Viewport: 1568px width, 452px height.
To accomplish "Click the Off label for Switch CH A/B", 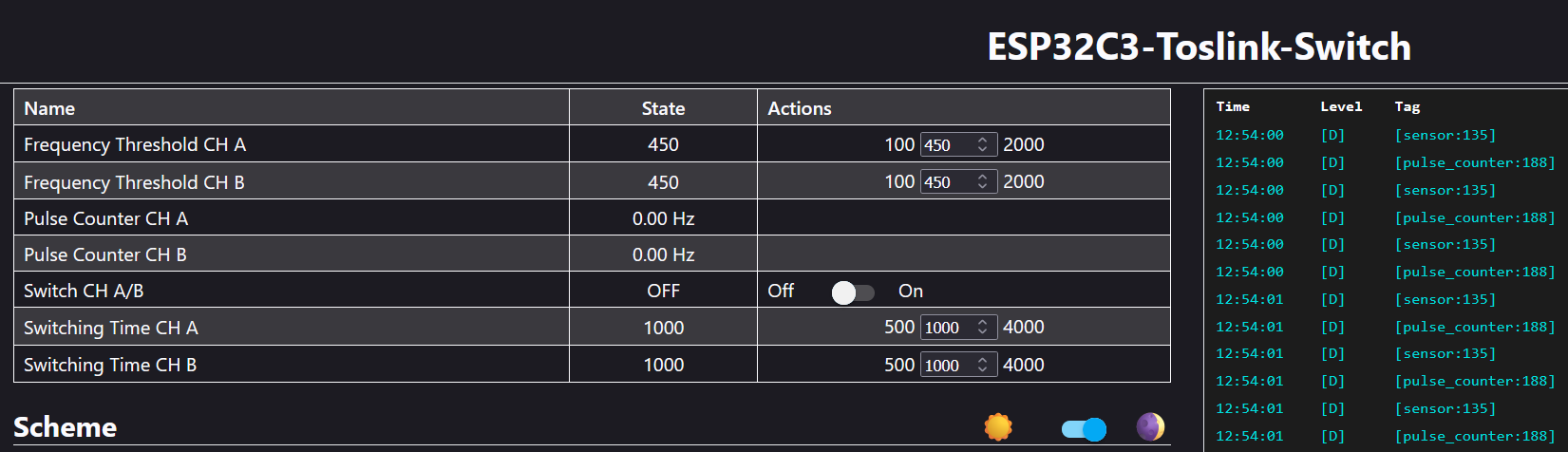I will pyautogui.click(x=781, y=291).
